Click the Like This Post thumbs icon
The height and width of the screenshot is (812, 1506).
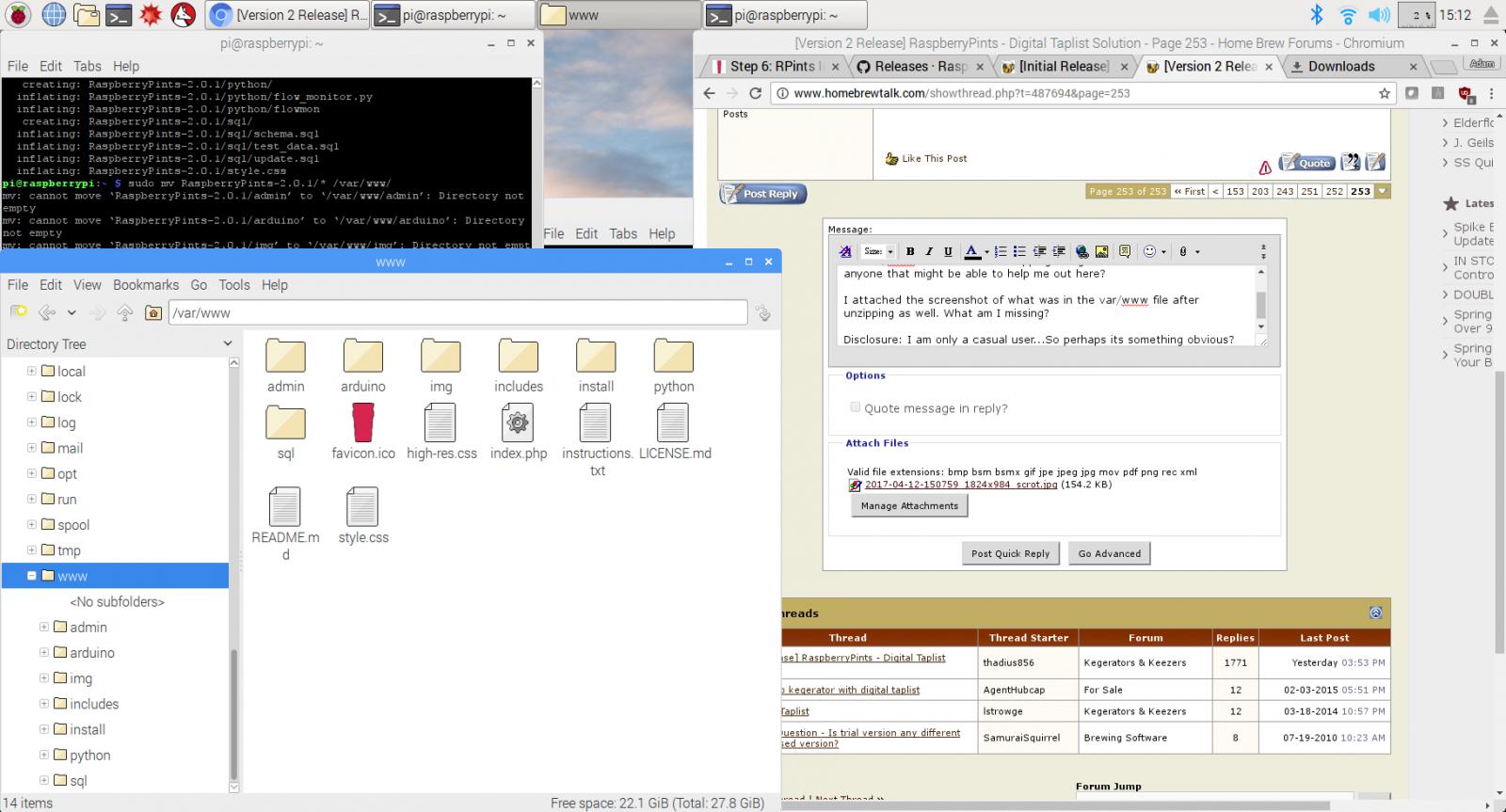(891, 158)
